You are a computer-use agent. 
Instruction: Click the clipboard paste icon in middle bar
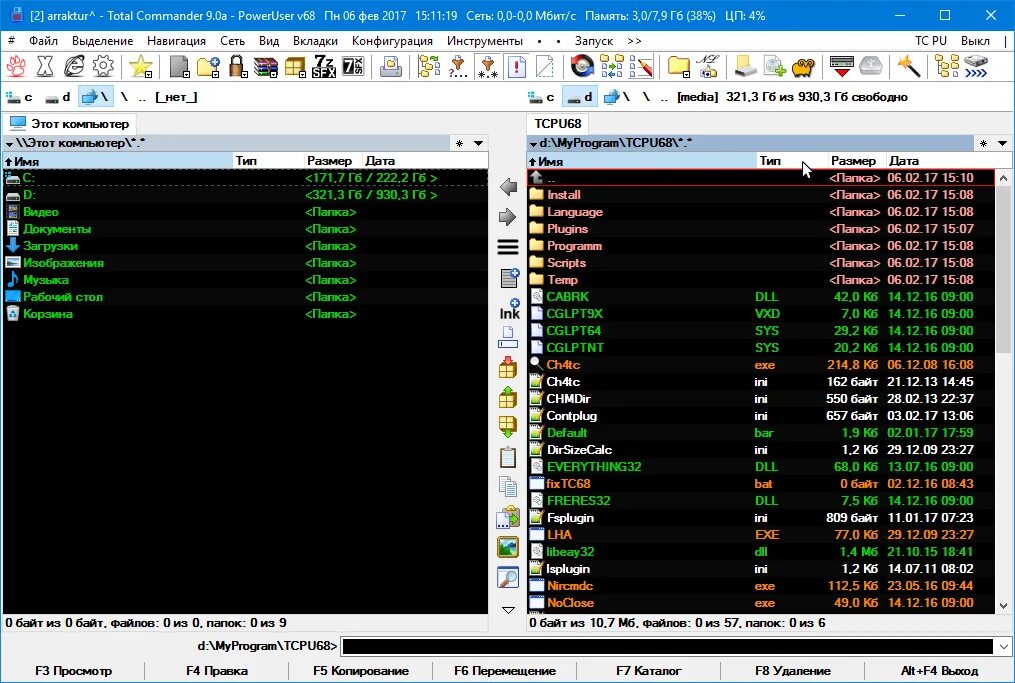(x=508, y=457)
